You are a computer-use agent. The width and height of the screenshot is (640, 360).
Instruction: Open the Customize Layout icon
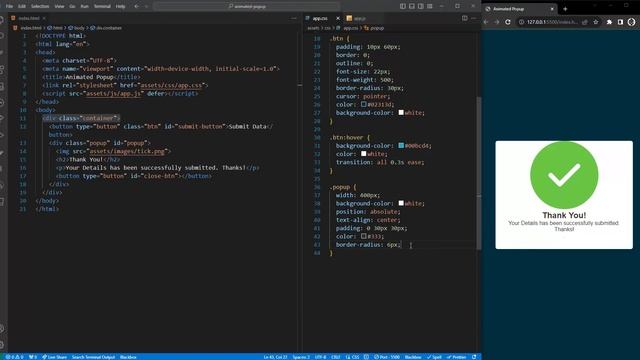[430, 7]
